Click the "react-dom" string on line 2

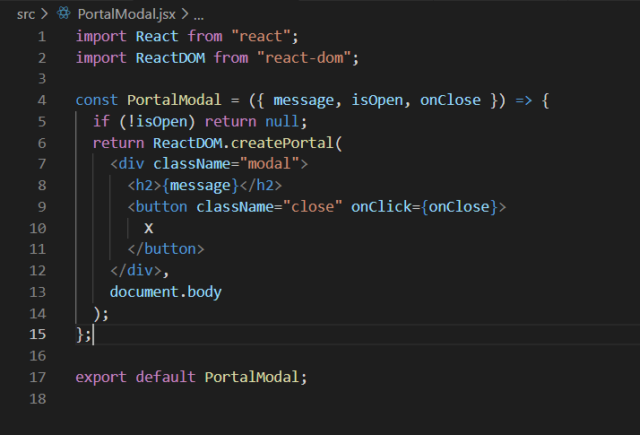304,58
